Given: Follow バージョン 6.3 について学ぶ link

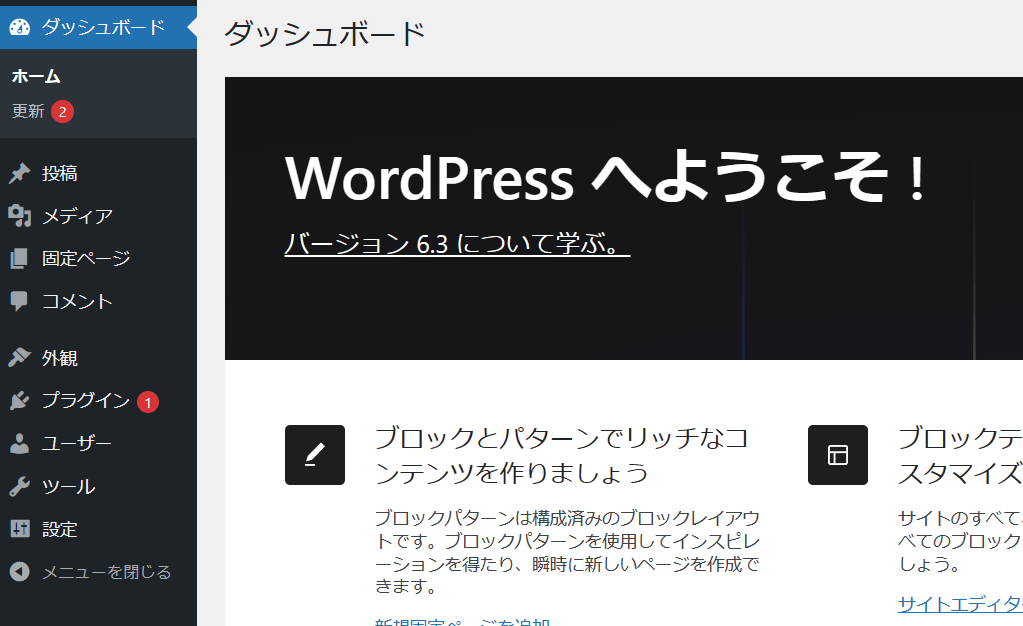Looking at the screenshot, I should tap(457, 243).
